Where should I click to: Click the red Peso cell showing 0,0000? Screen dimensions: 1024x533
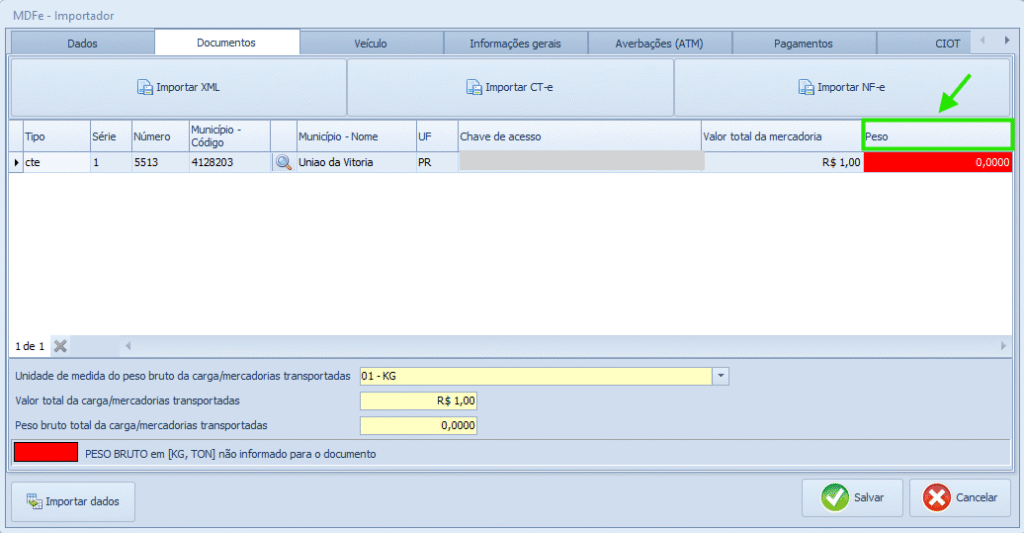[938, 162]
